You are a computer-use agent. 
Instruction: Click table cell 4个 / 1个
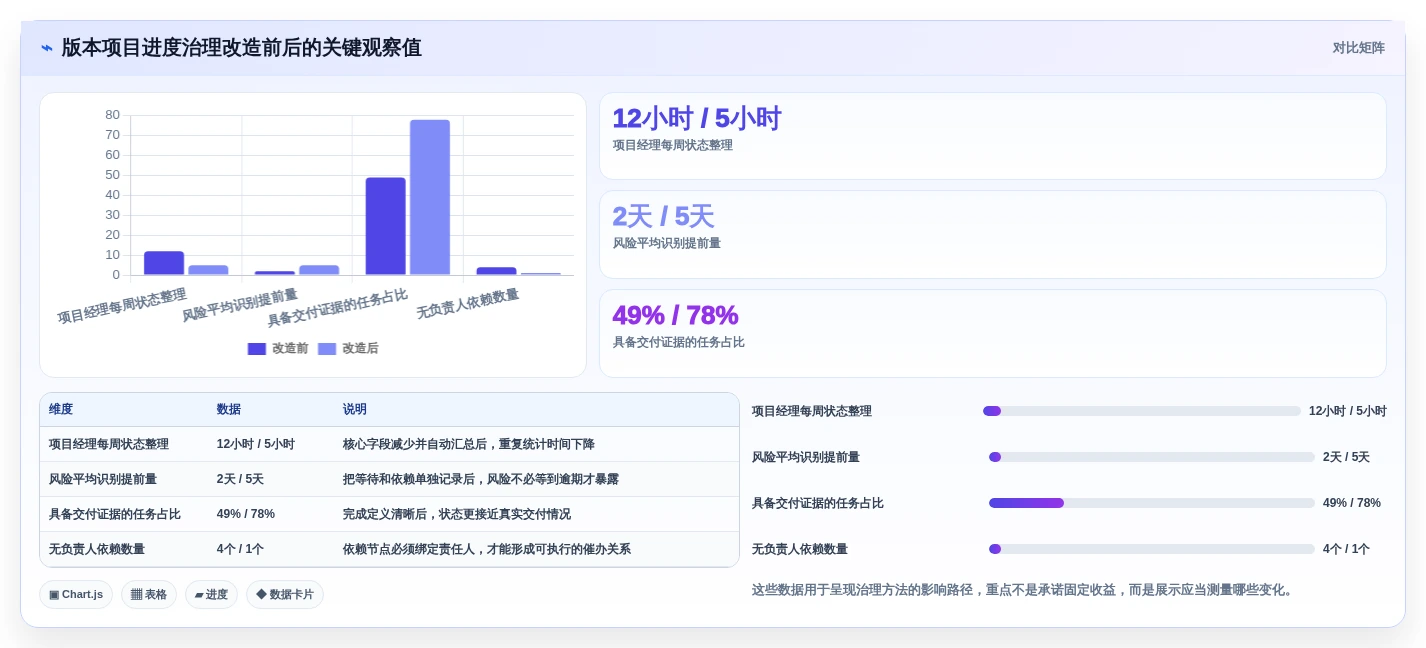tap(240, 549)
